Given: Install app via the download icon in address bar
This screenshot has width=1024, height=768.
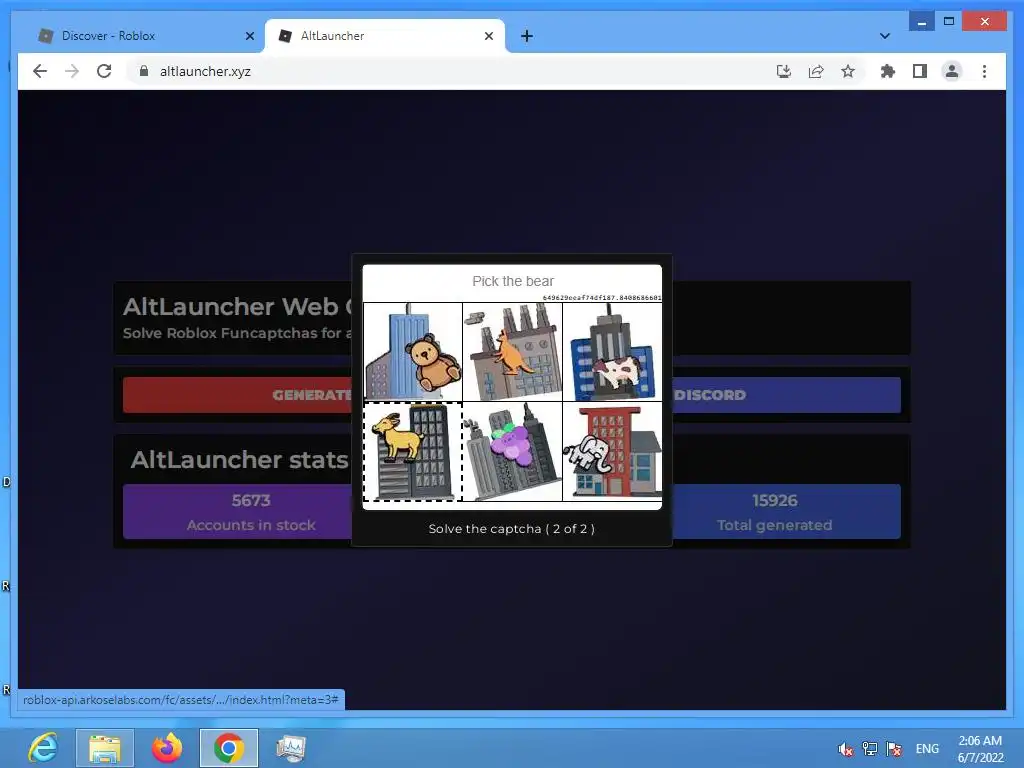Looking at the screenshot, I should pos(784,71).
